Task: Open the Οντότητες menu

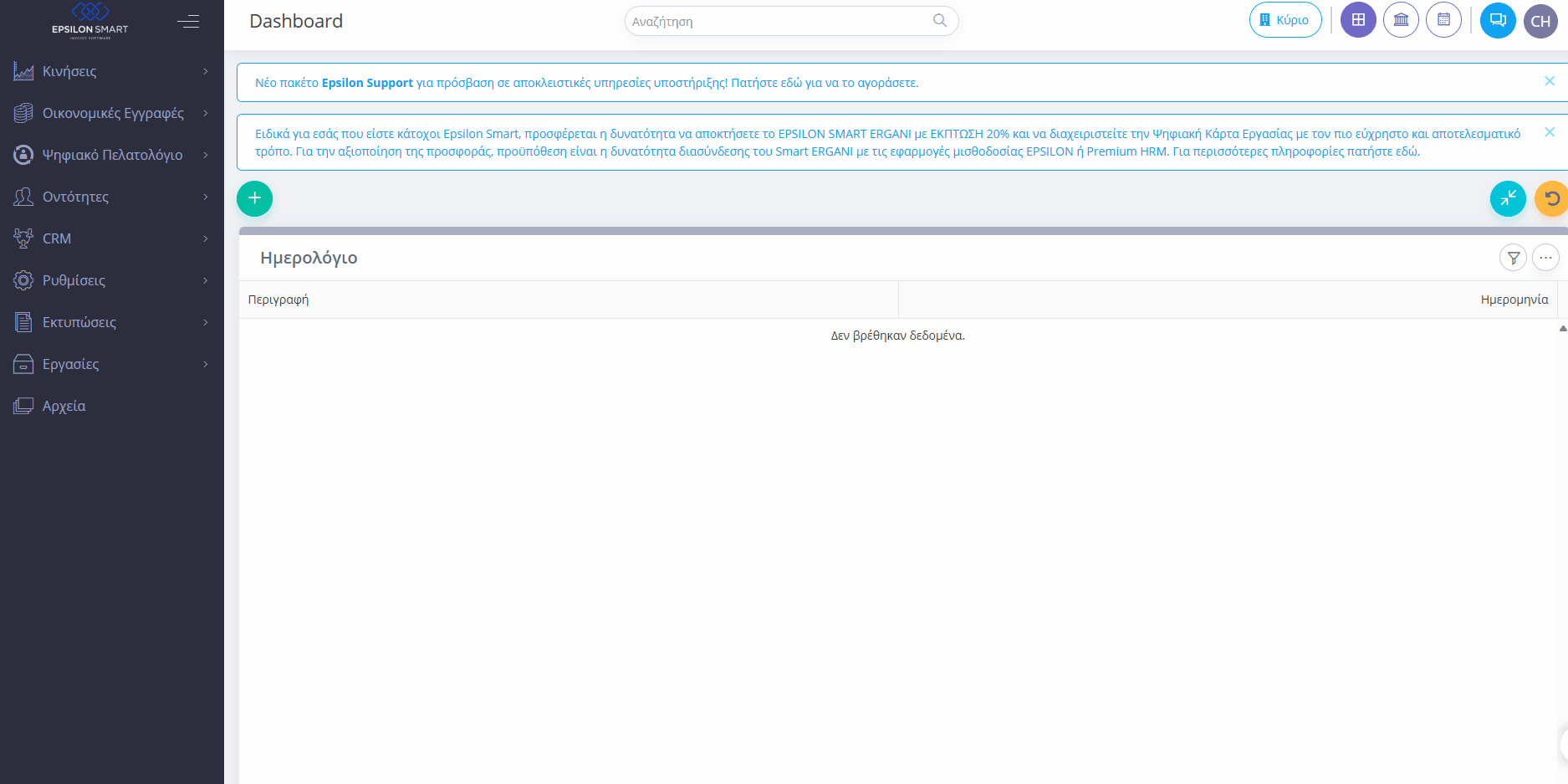Action: pos(112,197)
